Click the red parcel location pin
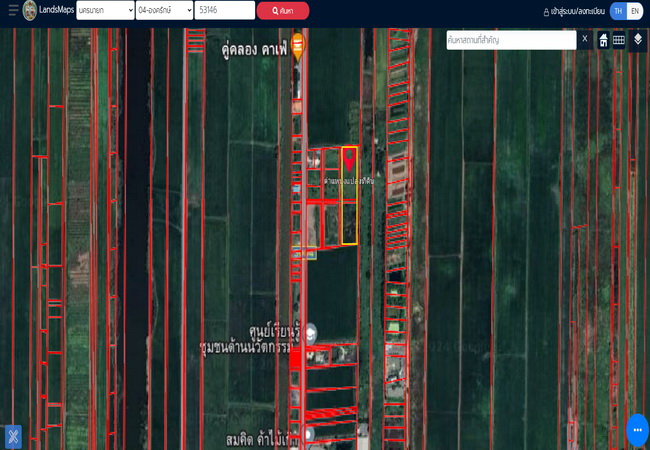Viewport: 650px width, 450px height. [x=349, y=160]
